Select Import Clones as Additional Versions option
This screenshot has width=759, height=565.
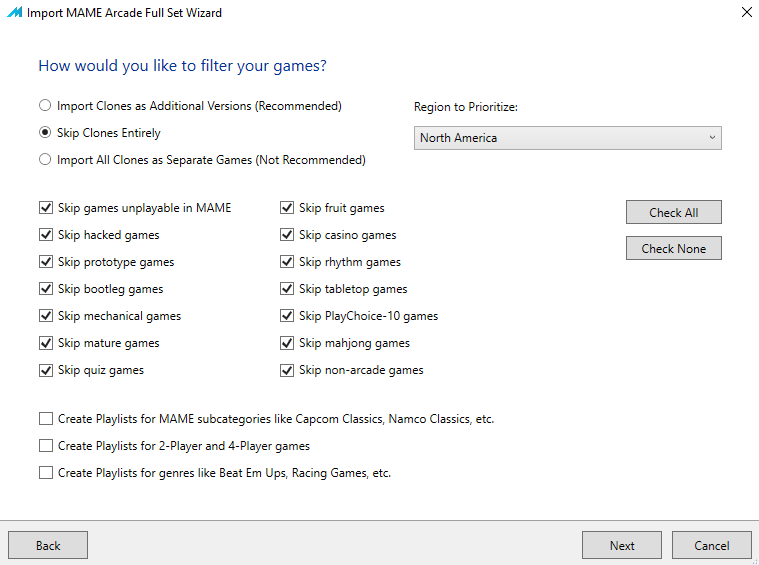pyautogui.click(x=44, y=106)
